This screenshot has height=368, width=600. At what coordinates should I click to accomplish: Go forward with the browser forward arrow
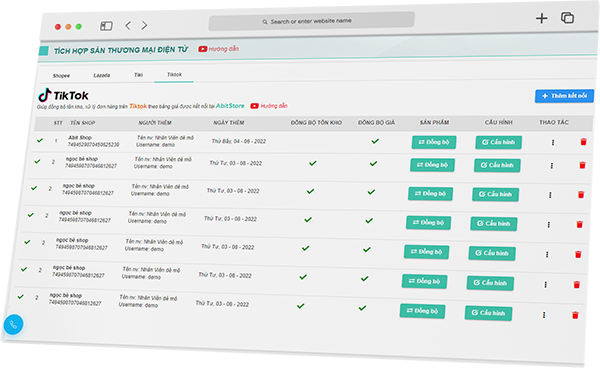click(x=144, y=25)
